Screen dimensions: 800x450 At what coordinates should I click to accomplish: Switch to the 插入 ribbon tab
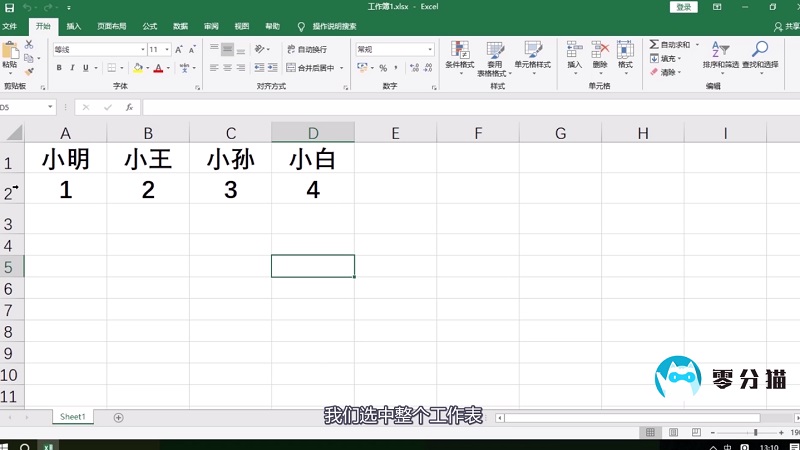coord(74,26)
